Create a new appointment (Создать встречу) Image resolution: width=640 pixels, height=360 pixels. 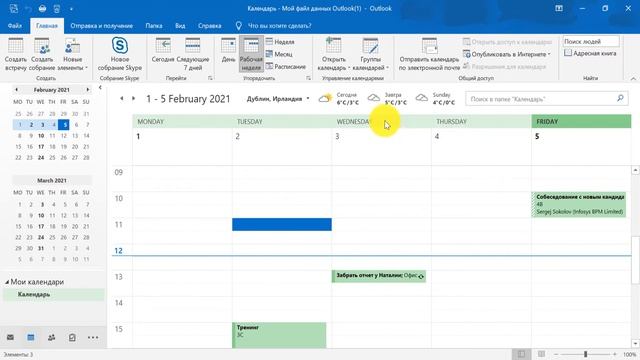[x=16, y=54]
